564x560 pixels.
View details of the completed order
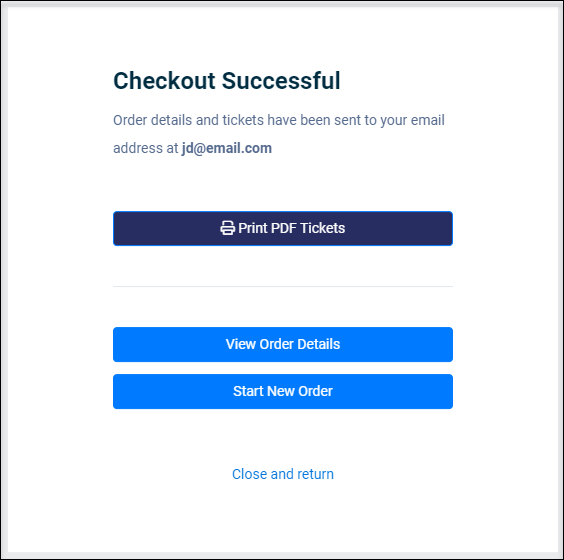pos(283,344)
